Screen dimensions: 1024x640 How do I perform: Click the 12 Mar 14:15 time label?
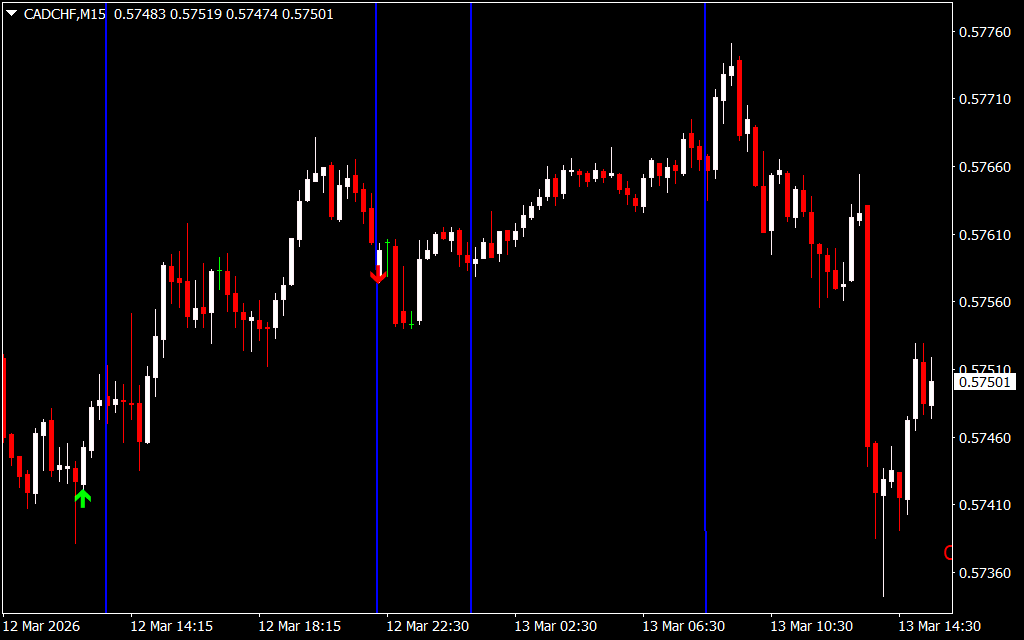(171, 626)
